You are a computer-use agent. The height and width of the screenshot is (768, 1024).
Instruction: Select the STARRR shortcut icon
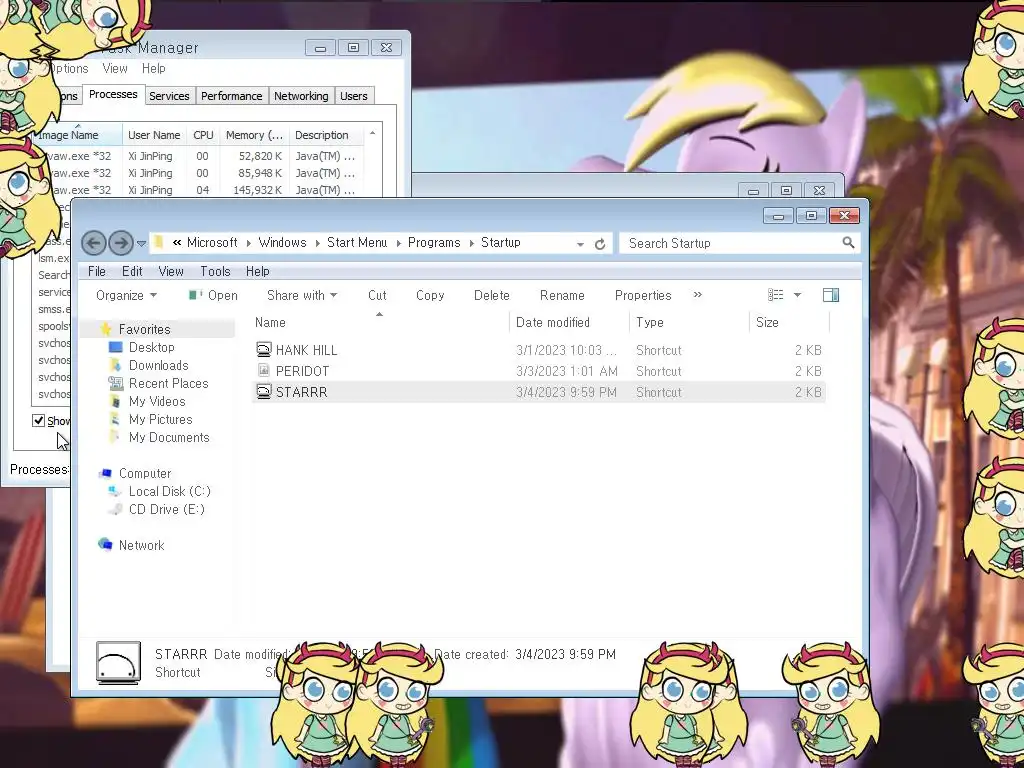[x=263, y=392]
